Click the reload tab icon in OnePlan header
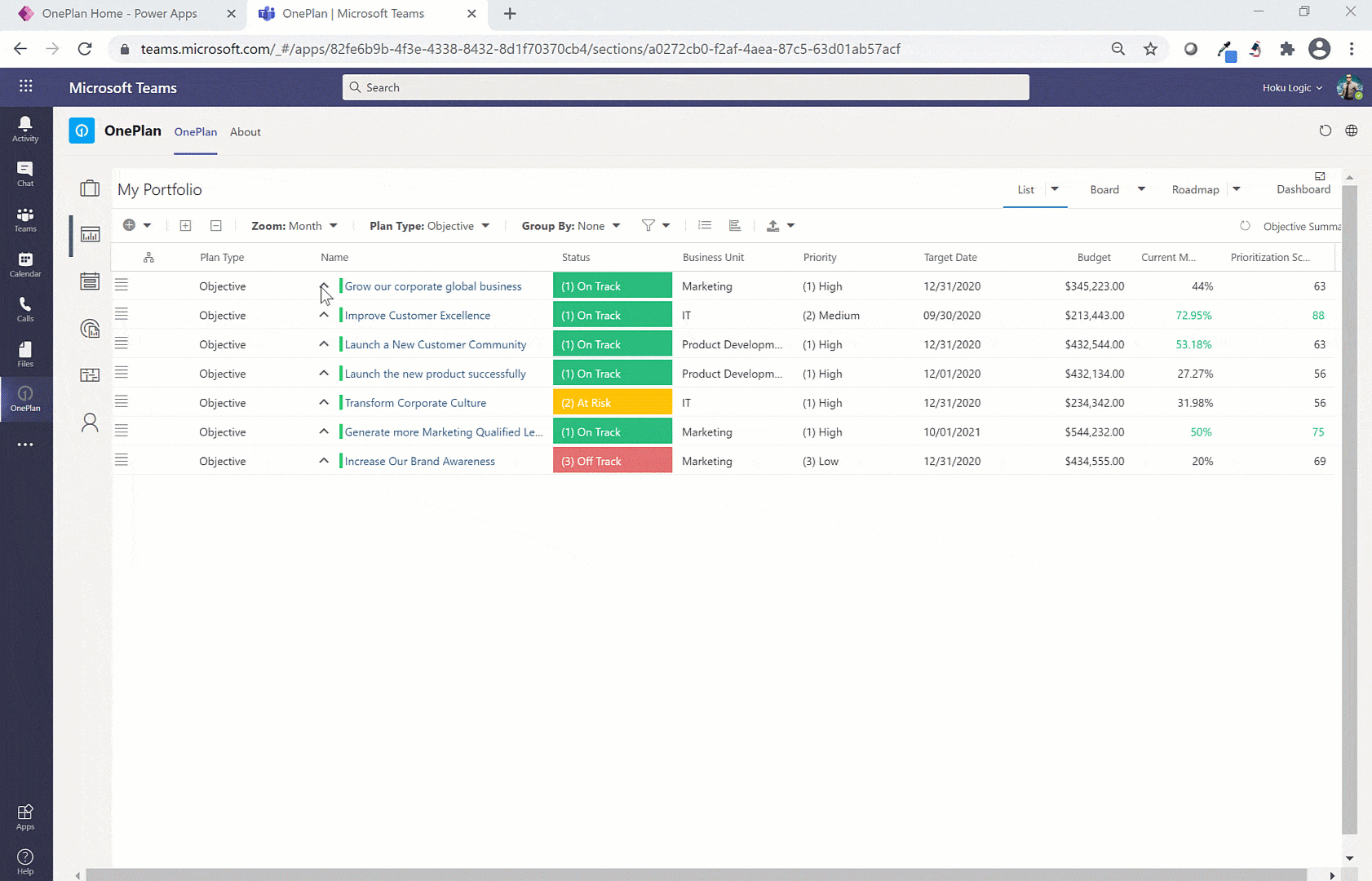 1325,131
